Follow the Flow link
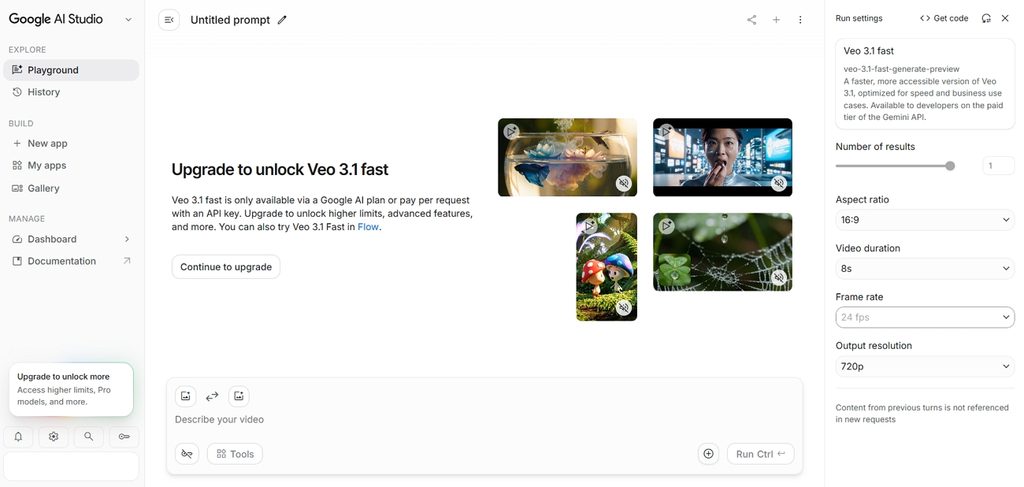This screenshot has height=487, width=1024. coord(368,227)
